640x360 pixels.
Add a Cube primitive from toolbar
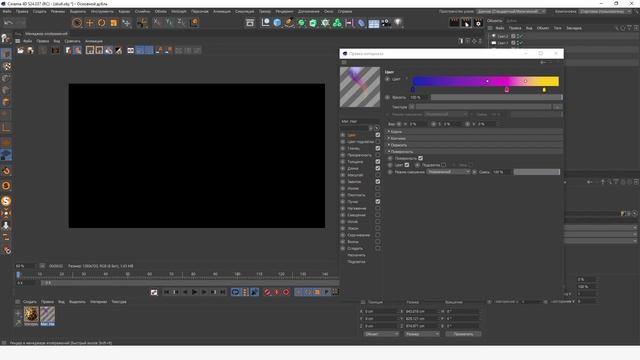(278, 23)
